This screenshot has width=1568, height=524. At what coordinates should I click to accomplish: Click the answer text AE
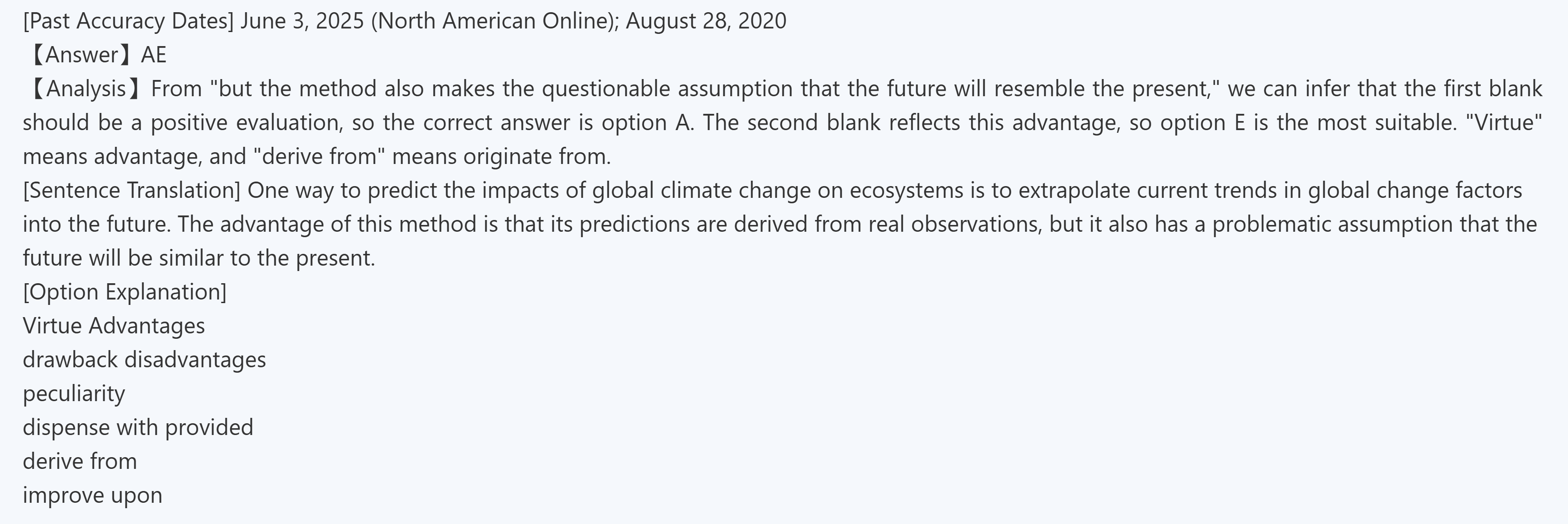[153, 55]
